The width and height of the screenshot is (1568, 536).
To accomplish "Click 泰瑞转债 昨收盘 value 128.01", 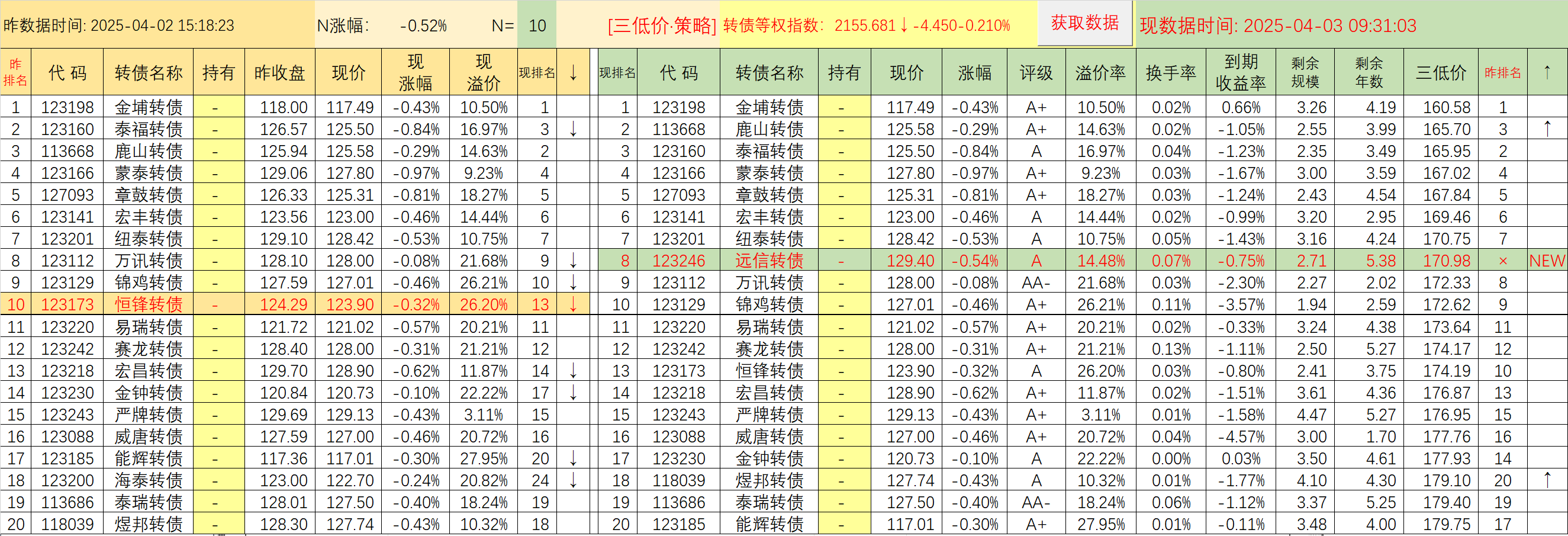I will click(x=280, y=502).
